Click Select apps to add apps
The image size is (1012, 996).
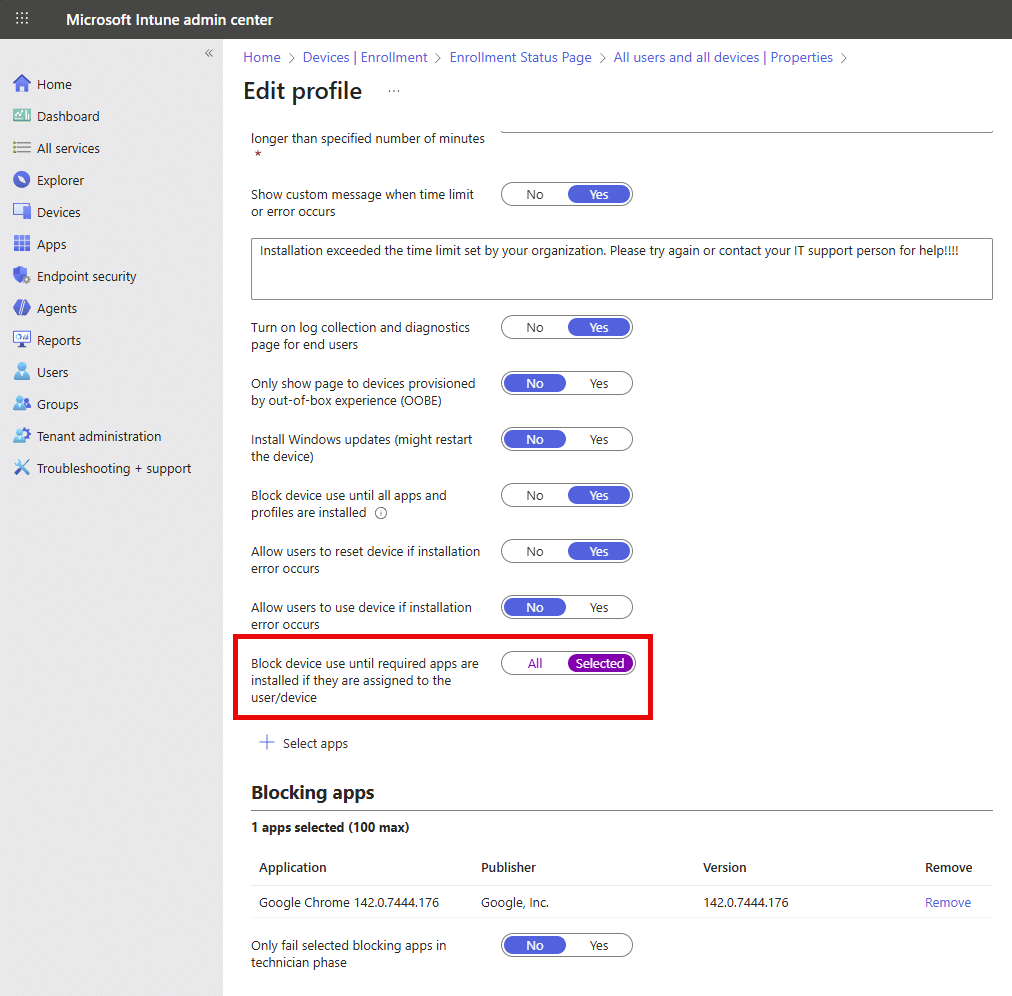coord(305,743)
